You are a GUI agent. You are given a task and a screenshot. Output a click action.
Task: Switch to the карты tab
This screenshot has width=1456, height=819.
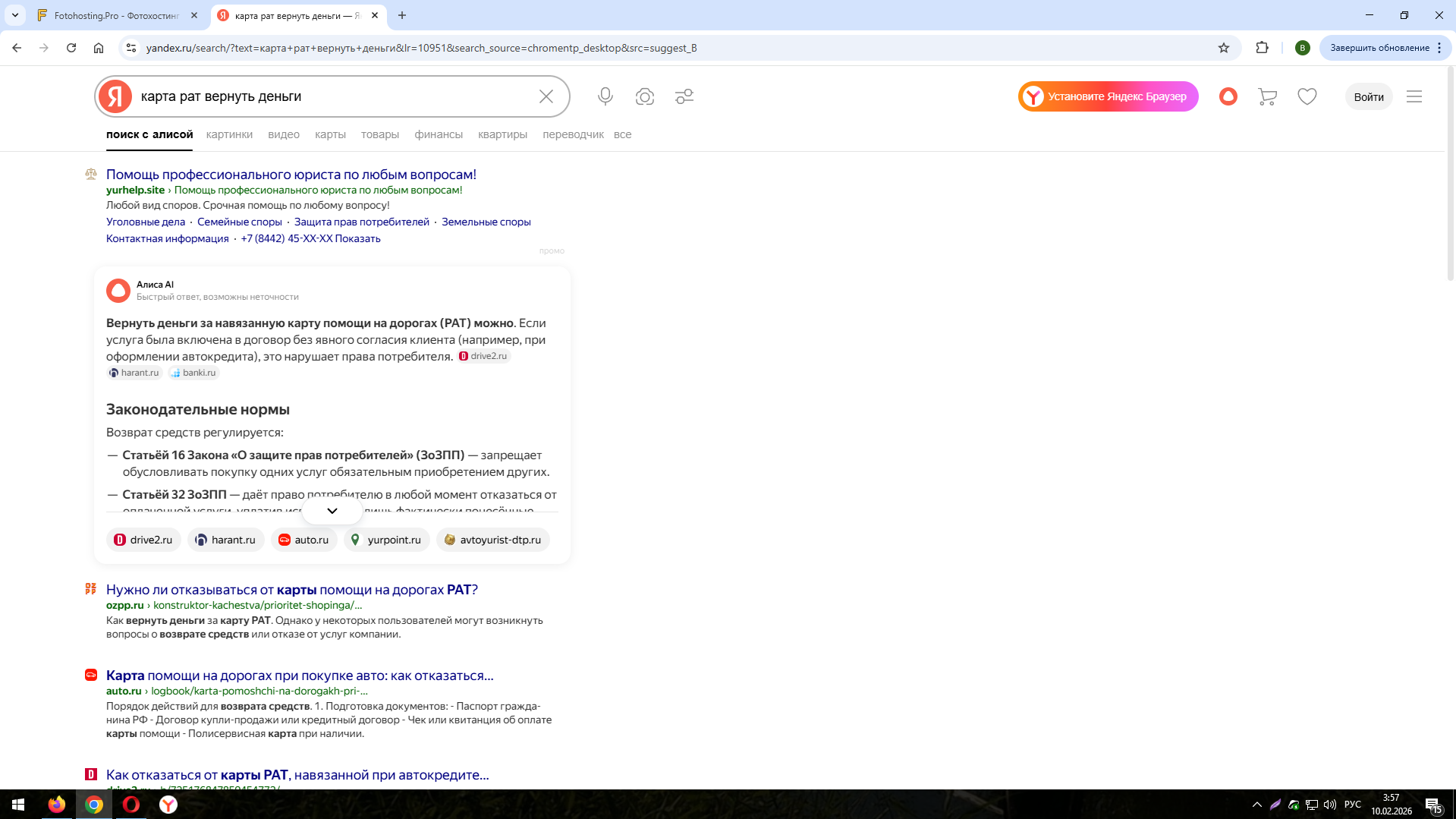(x=330, y=134)
